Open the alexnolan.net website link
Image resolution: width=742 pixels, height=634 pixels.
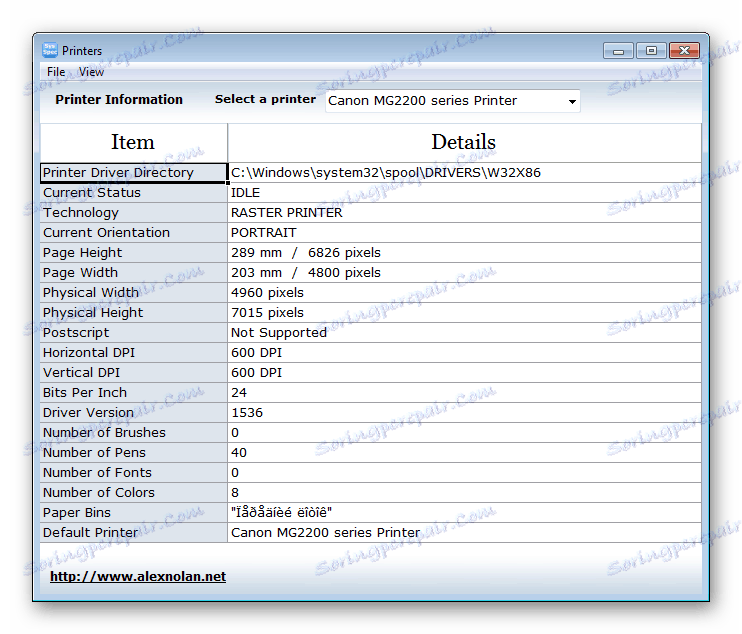138,576
